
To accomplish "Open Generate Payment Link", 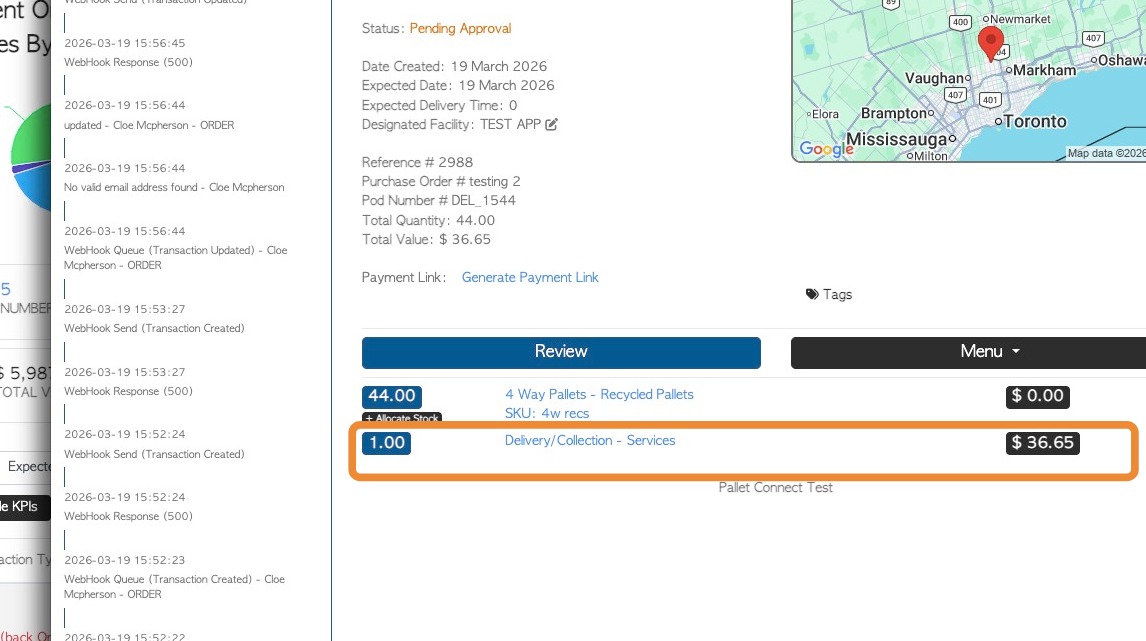I will 530,277.
